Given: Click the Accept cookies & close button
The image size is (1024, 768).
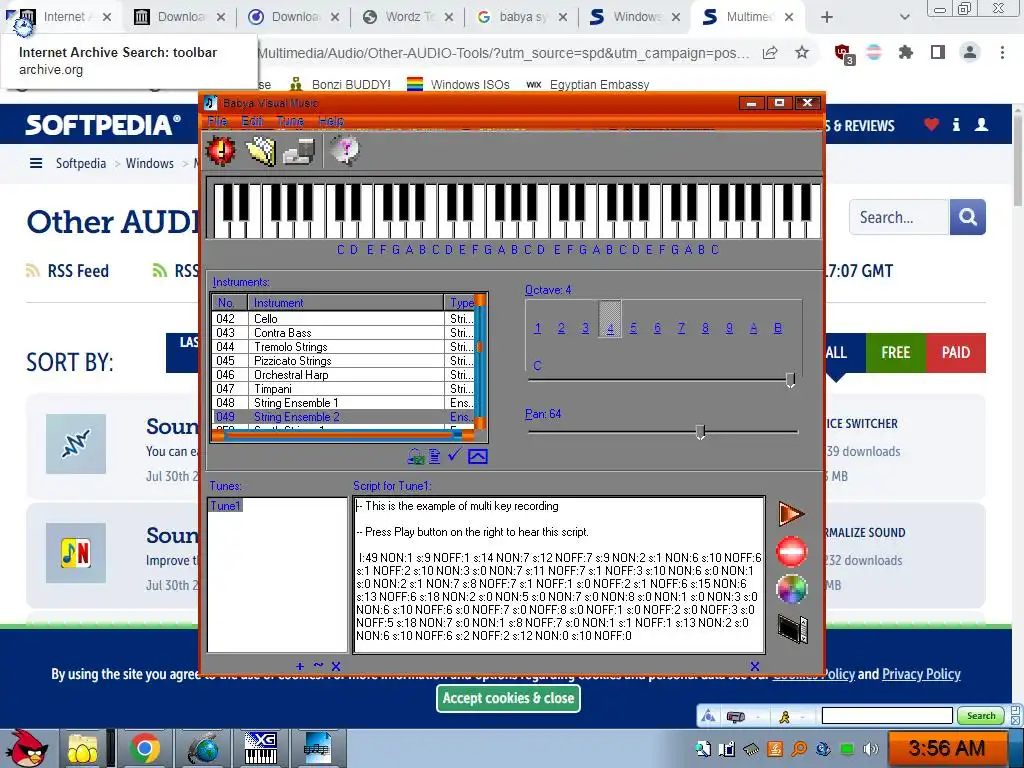Looking at the screenshot, I should point(508,698).
